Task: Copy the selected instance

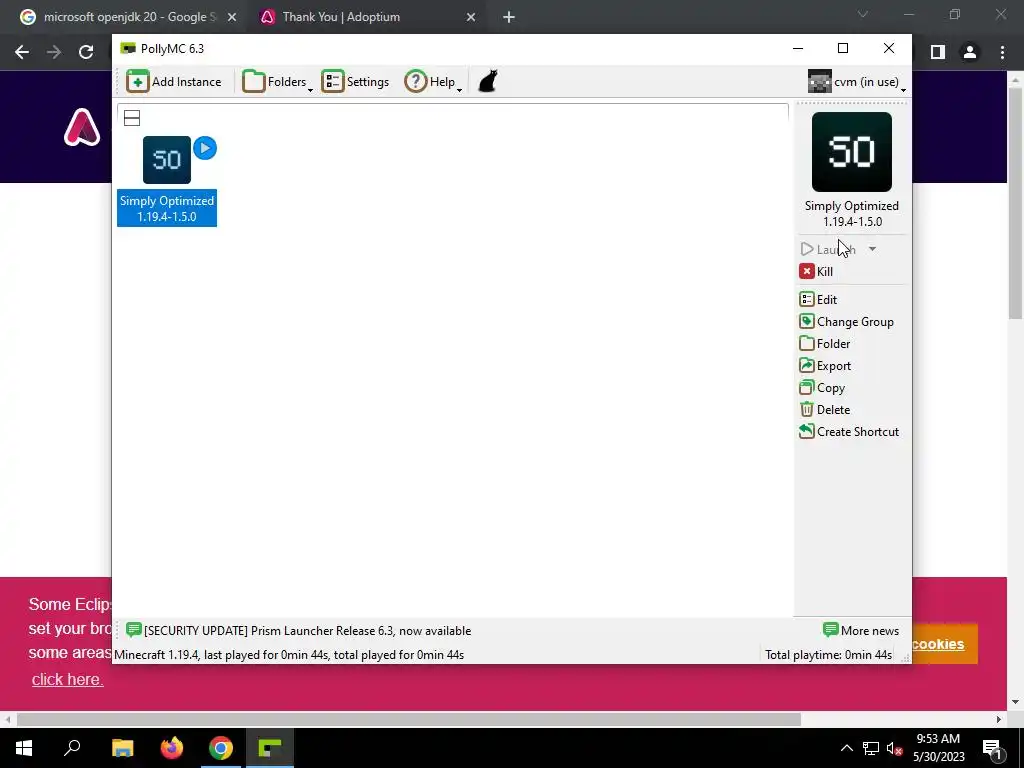Action: coord(822,388)
